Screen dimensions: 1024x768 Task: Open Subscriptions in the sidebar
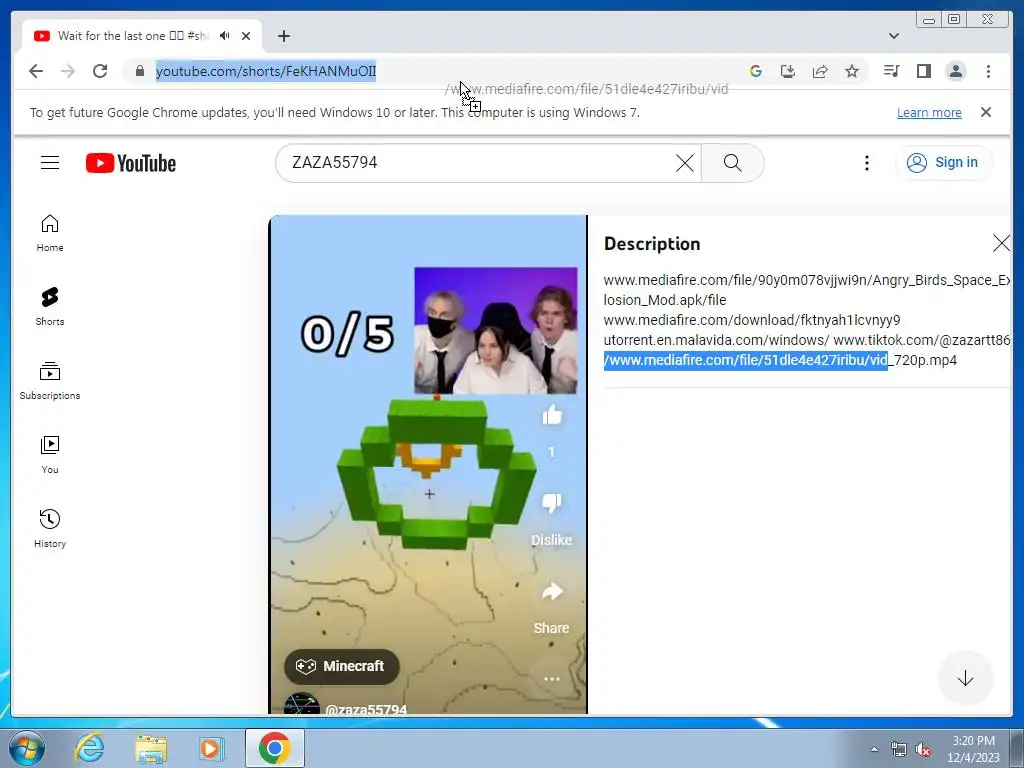pyautogui.click(x=50, y=381)
